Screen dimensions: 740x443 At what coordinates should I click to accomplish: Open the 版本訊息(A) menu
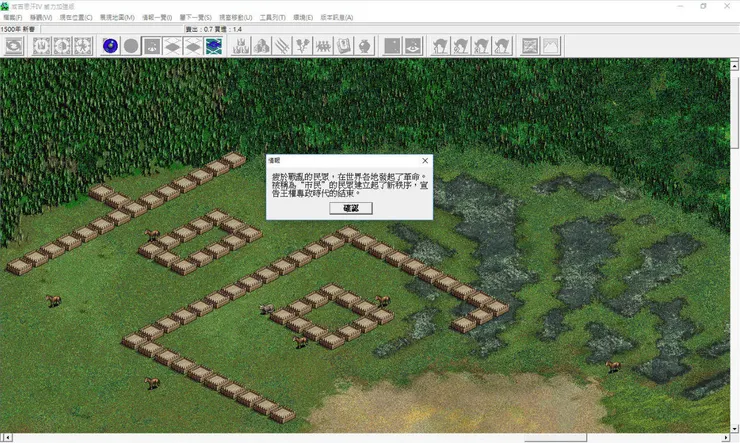tap(337, 17)
